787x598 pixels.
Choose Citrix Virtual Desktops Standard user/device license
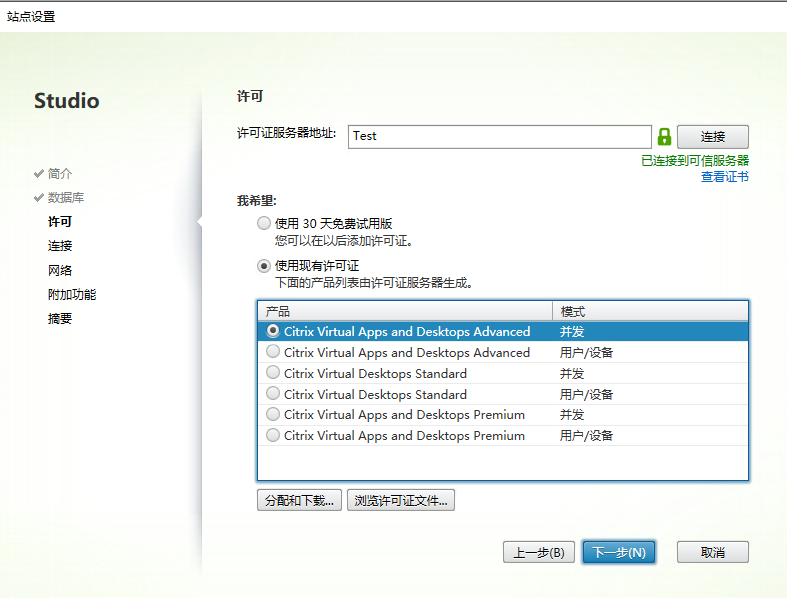pos(273,394)
